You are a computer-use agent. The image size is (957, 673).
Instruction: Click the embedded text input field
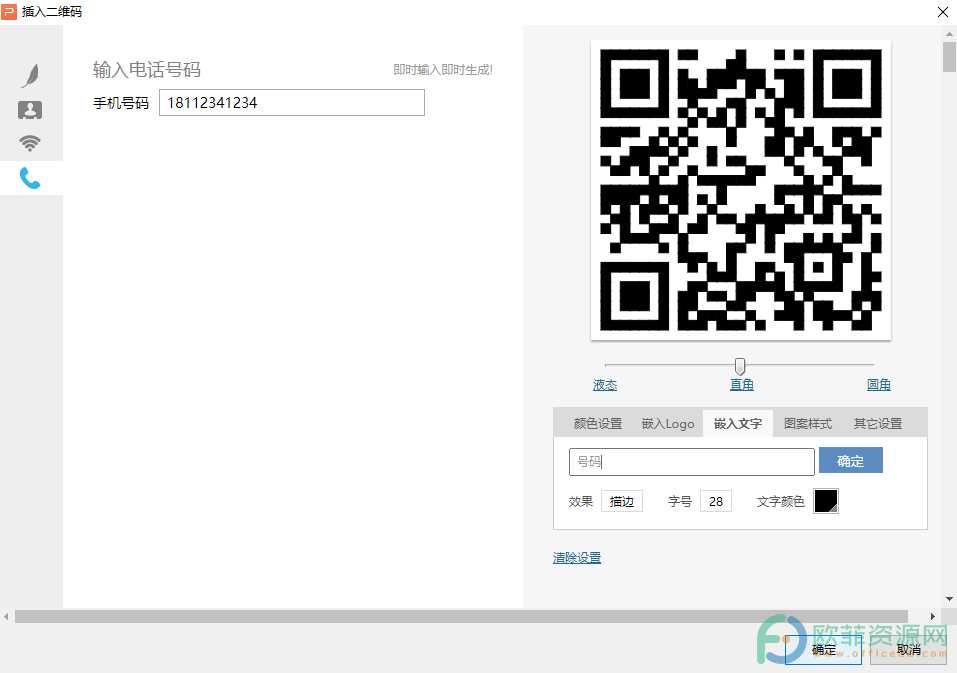[692, 462]
